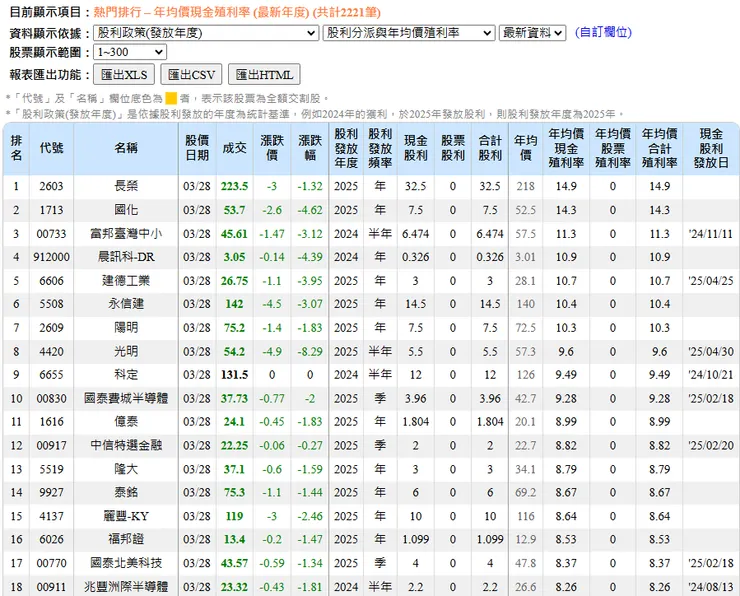This screenshot has width=740, height=596.
Task: Click the 漲跌幅 column header
Action: click(x=310, y=148)
